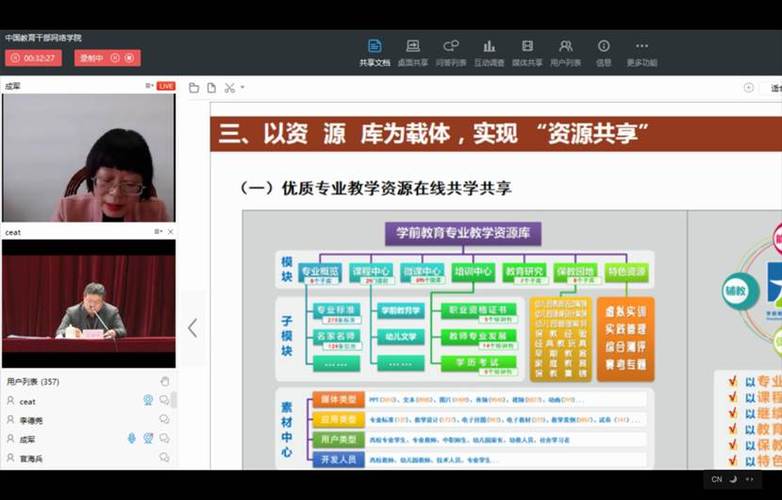Open the 问答列表 Q&A list tab
The width and height of the screenshot is (782, 500).
coord(451,53)
